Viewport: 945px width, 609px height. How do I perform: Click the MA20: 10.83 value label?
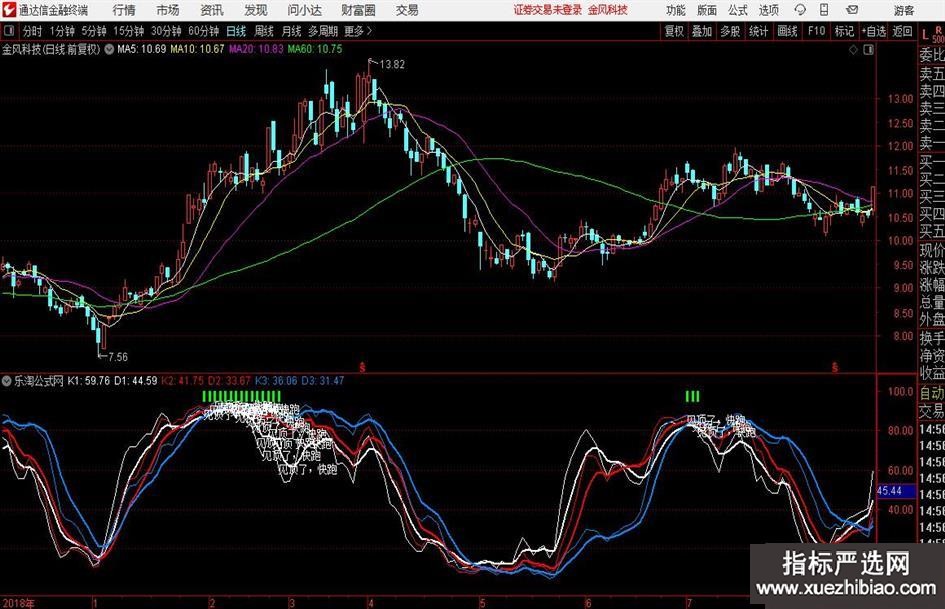[256, 49]
